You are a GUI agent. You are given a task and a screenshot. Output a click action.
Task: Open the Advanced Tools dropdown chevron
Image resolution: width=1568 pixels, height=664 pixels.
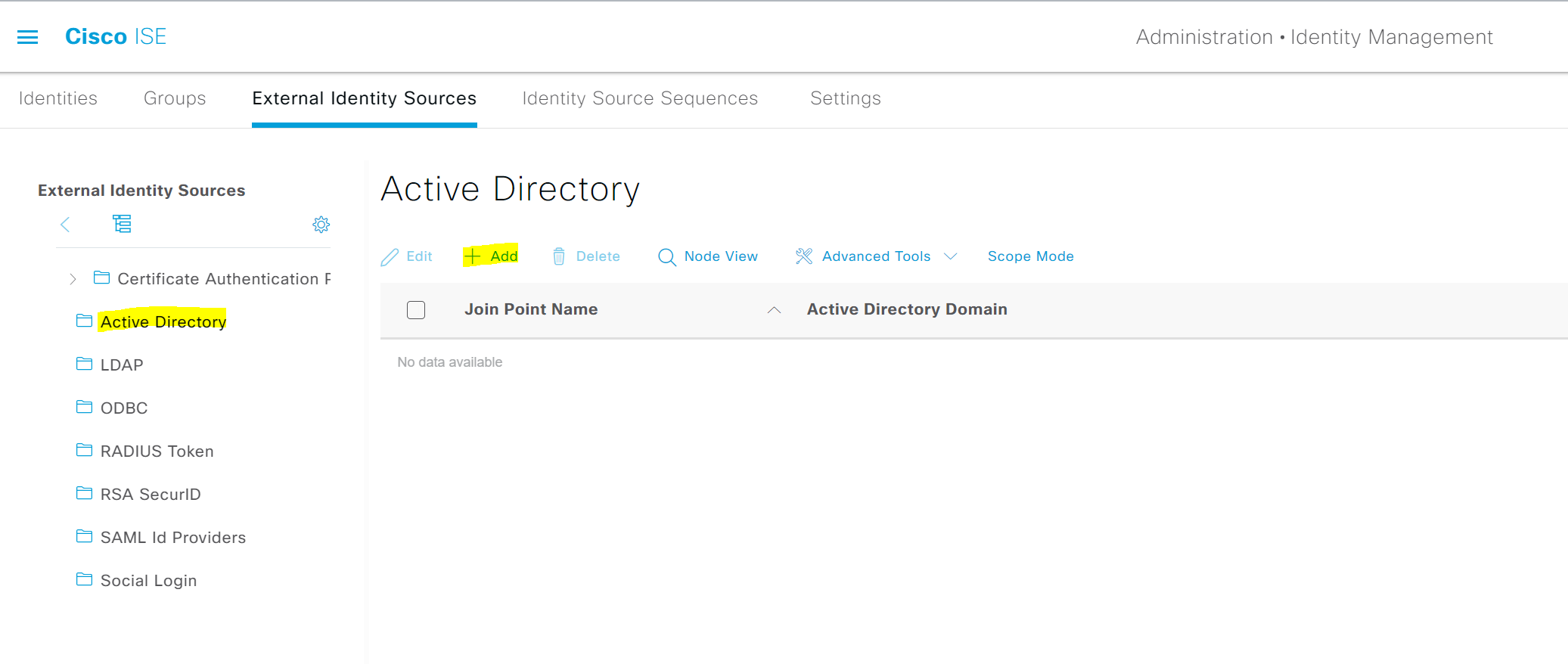pyautogui.click(x=951, y=256)
